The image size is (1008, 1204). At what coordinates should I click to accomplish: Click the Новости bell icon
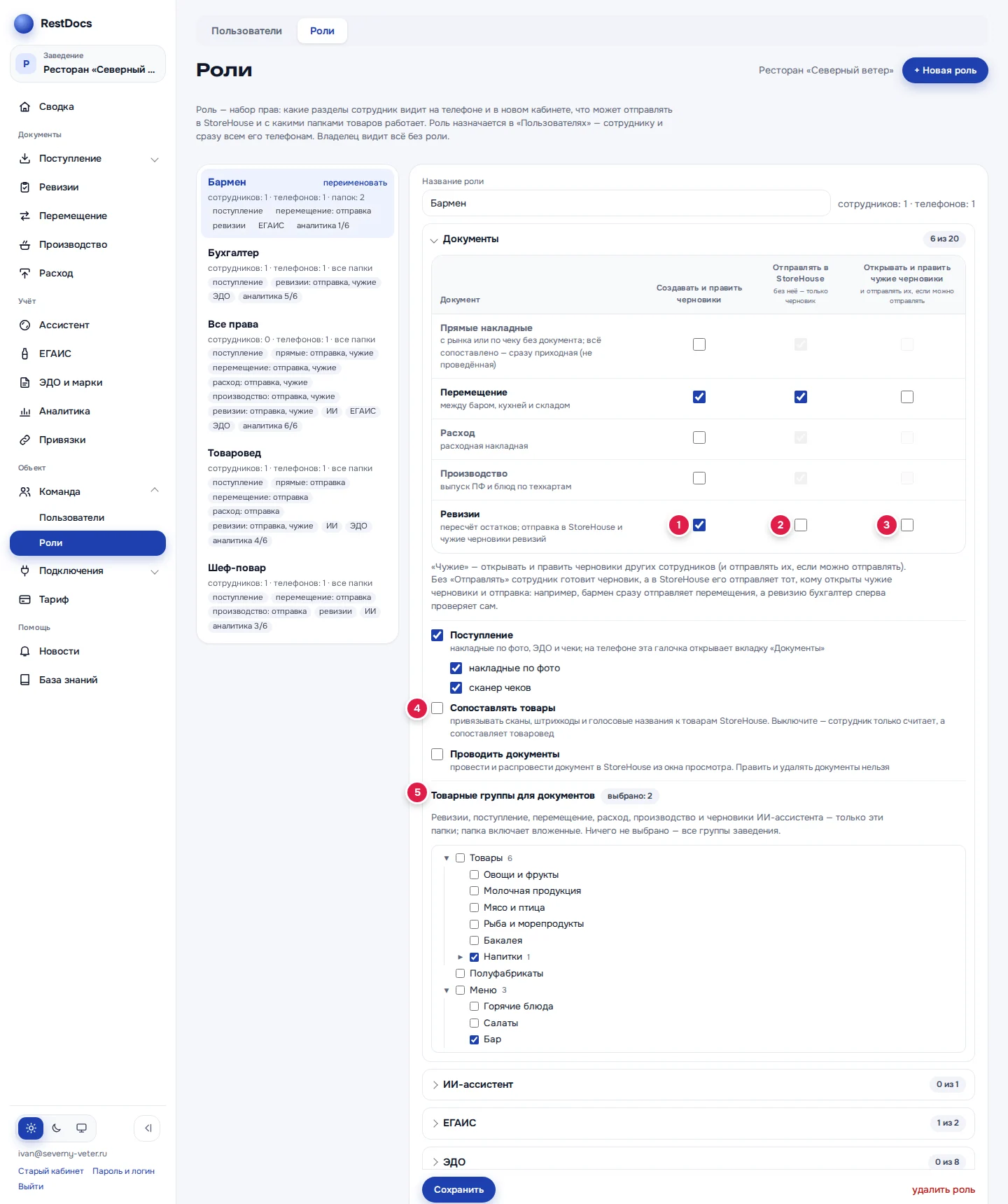pyautogui.click(x=25, y=652)
